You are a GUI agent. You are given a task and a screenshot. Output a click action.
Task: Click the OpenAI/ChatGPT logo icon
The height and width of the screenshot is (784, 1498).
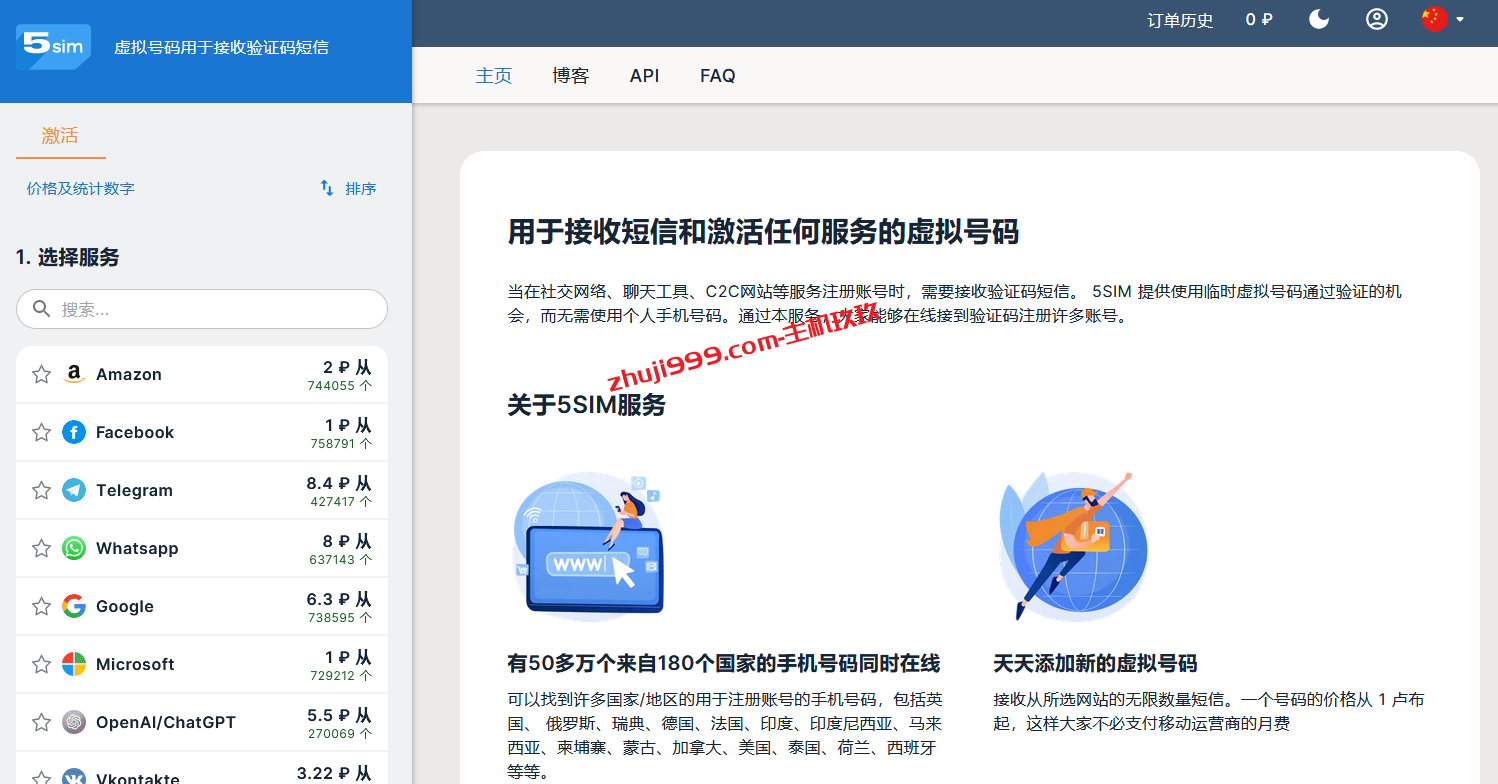(x=74, y=722)
